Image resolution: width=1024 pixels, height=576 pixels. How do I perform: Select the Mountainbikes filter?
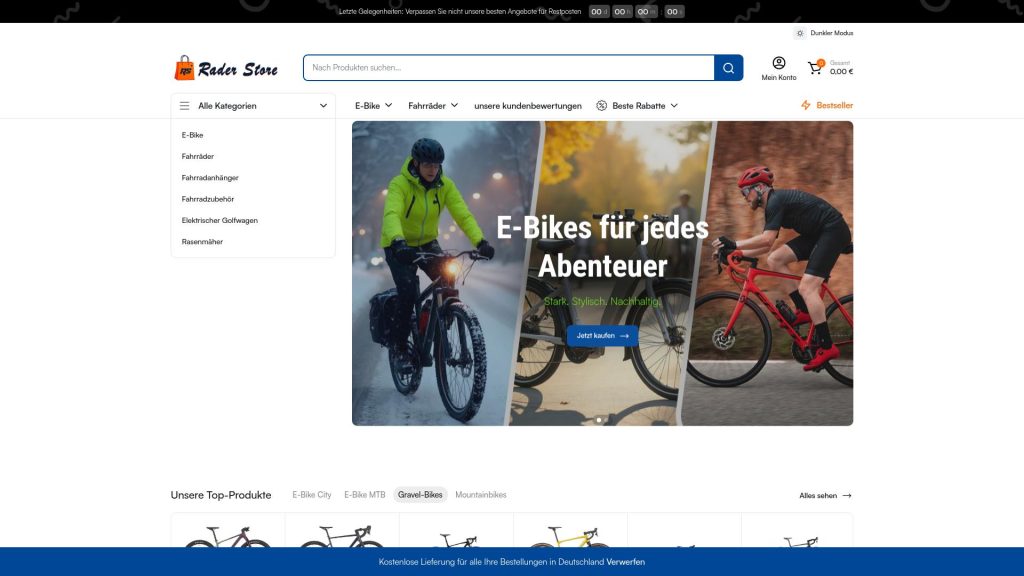click(x=480, y=494)
